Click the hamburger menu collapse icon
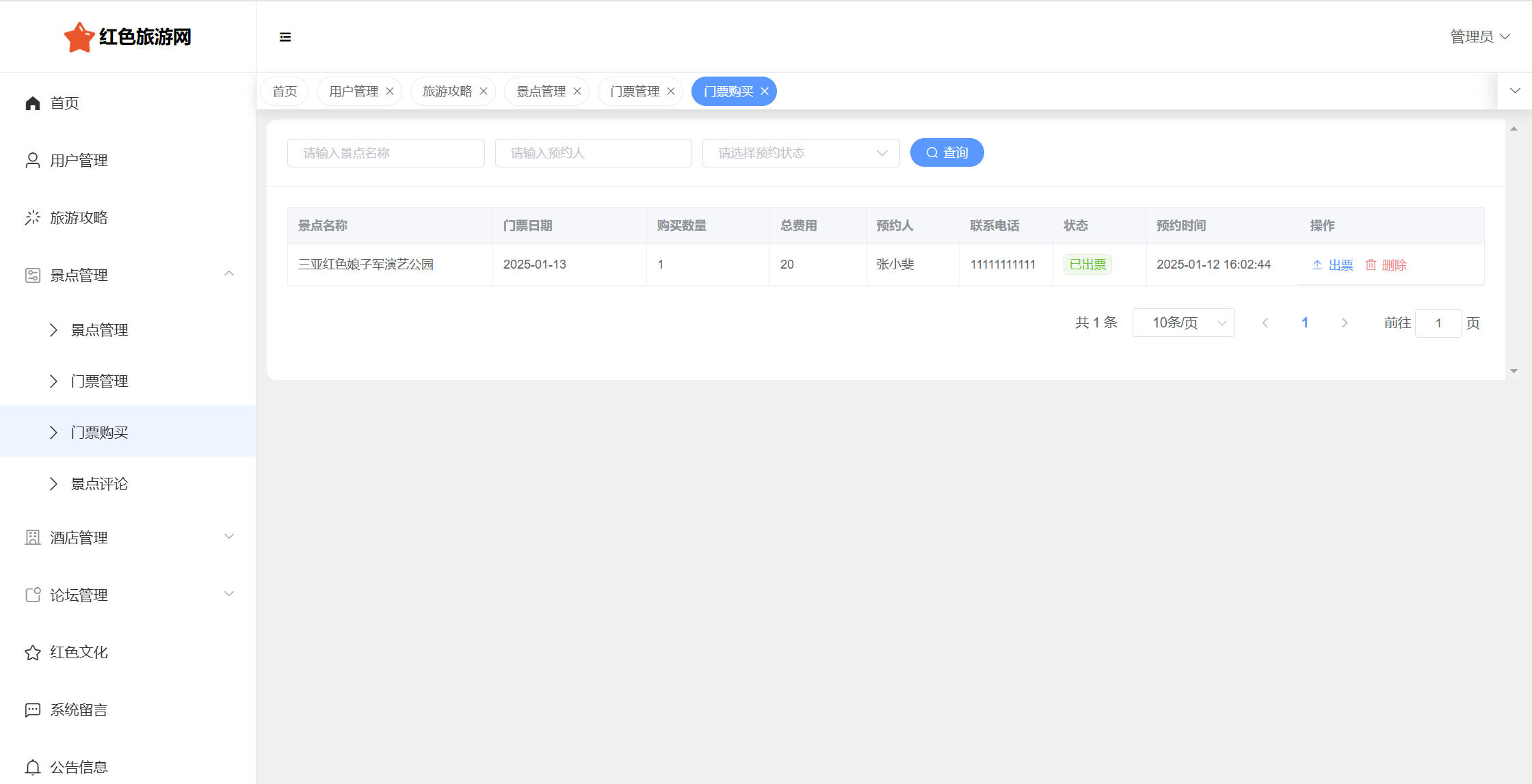Viewport: 1532px width, 784px height. click(285, 37)
